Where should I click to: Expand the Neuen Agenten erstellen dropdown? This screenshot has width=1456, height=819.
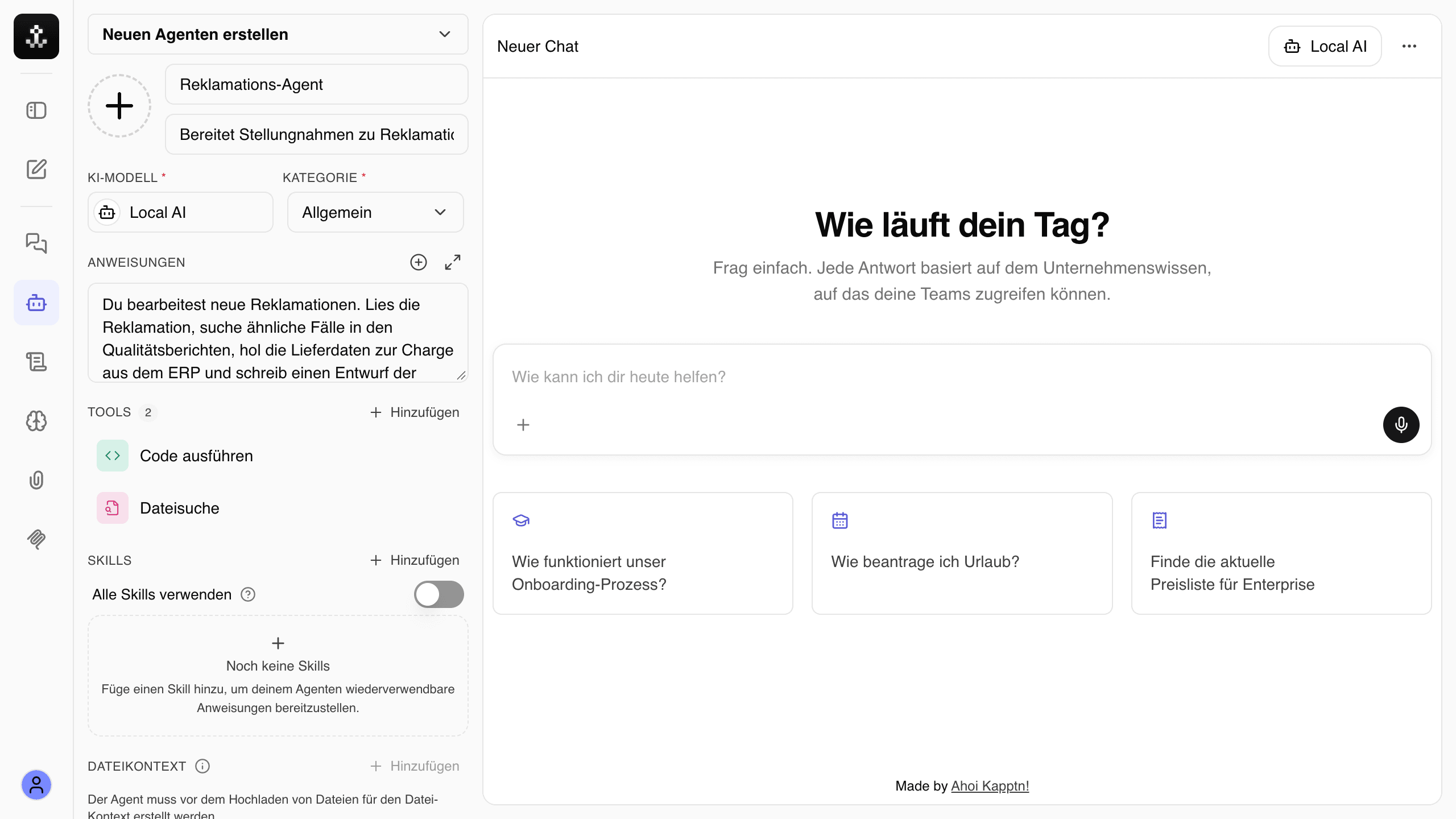pos(278,34)
